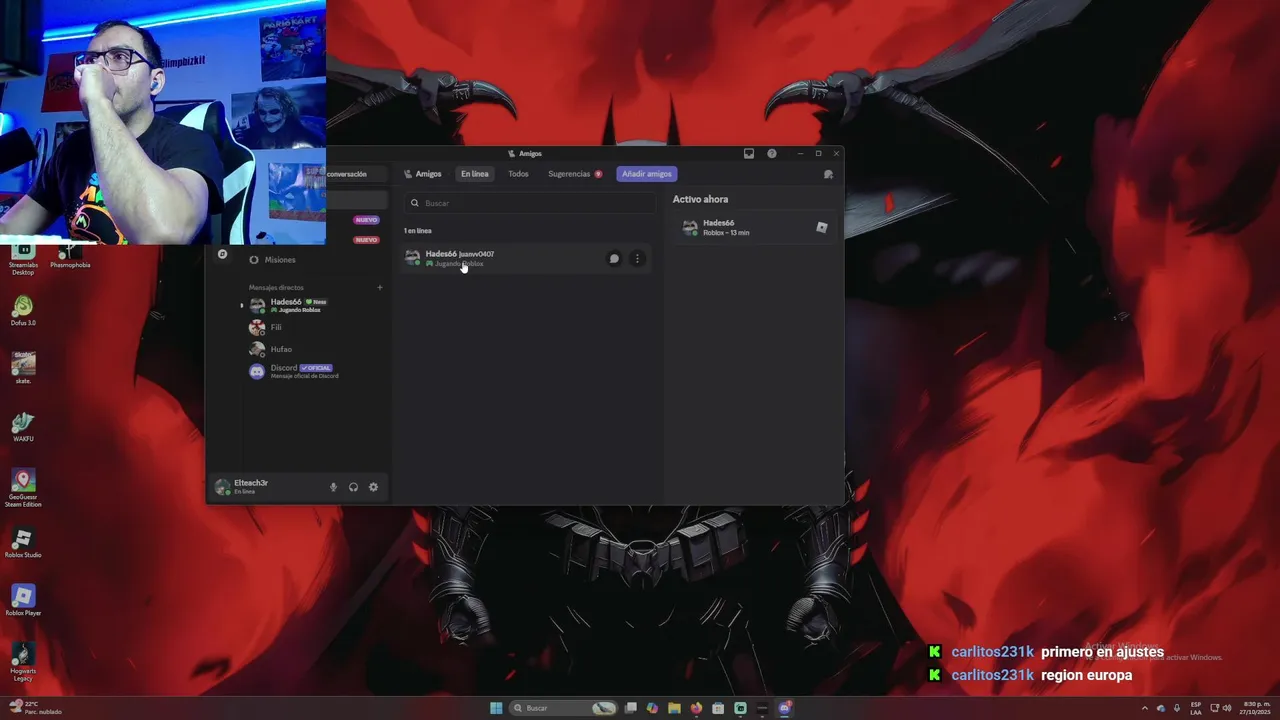Select Hades66 juanvv0407 friend row

click(x=526, y=258)
